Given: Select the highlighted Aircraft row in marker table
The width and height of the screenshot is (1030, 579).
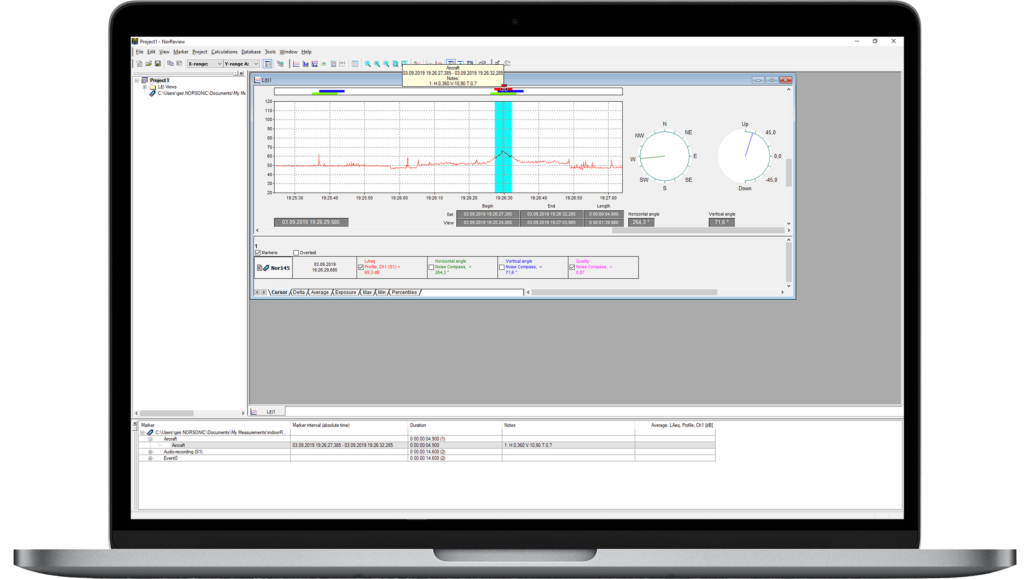Looking at the screenshot, I should coord(427,446).
